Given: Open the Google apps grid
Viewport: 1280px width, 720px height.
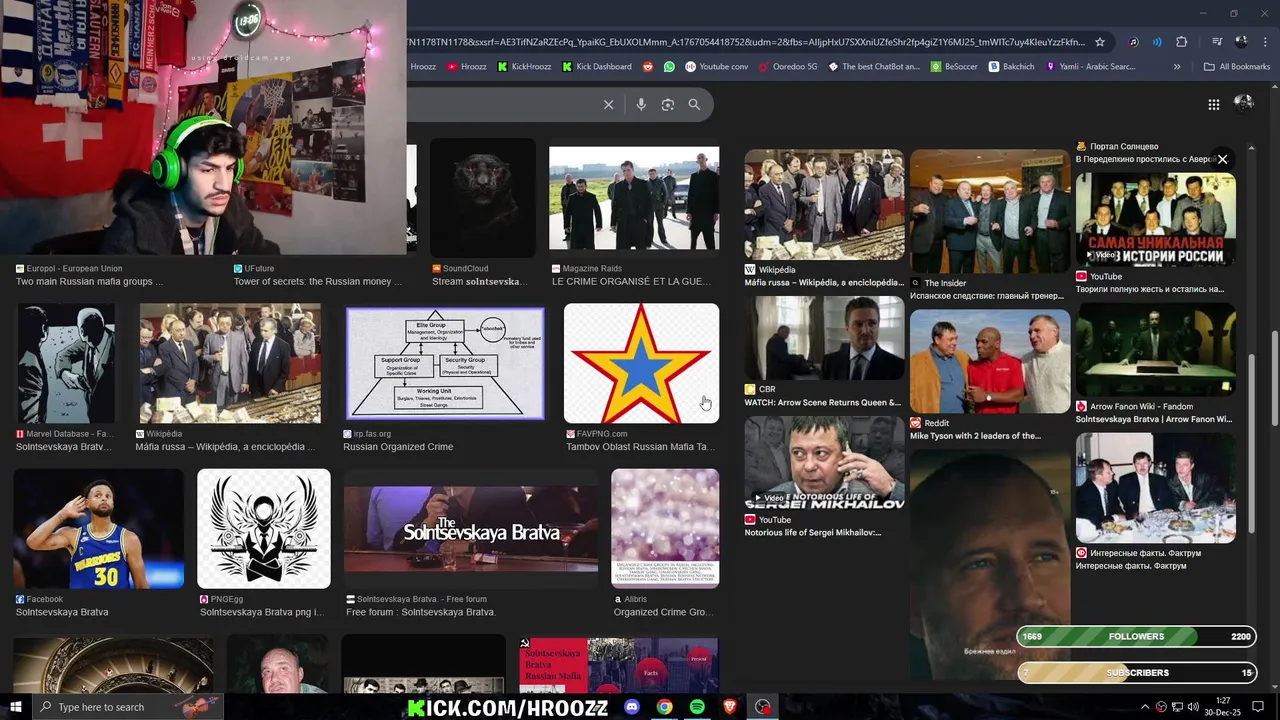Looking at the screenshot, I should click(1213, 104).
